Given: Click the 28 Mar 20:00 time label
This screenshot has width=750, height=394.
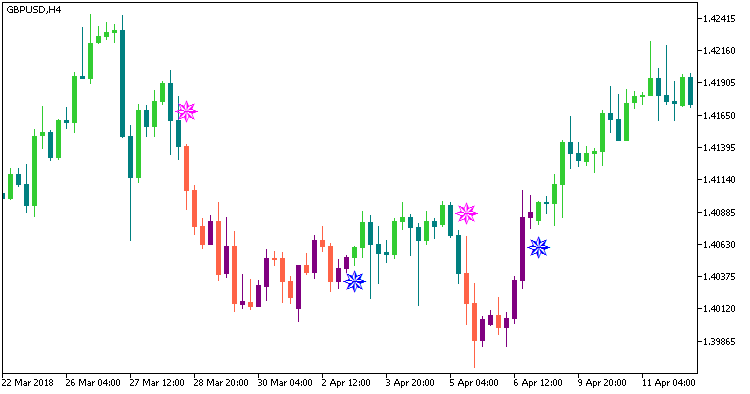Looking at the screenshot, I should [x=221, y=383].
